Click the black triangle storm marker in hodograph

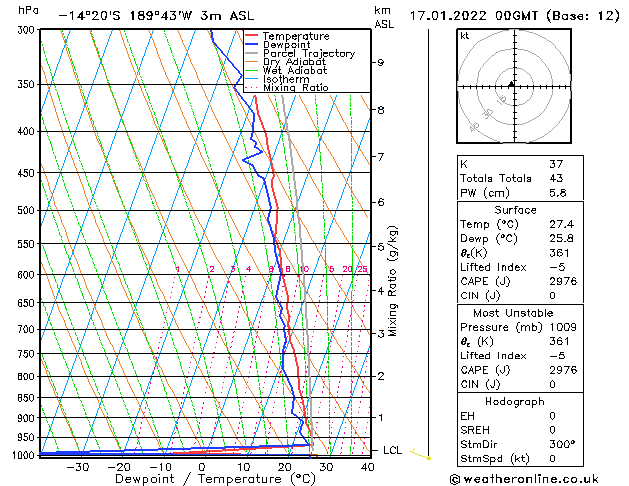[x=511, y=84]
